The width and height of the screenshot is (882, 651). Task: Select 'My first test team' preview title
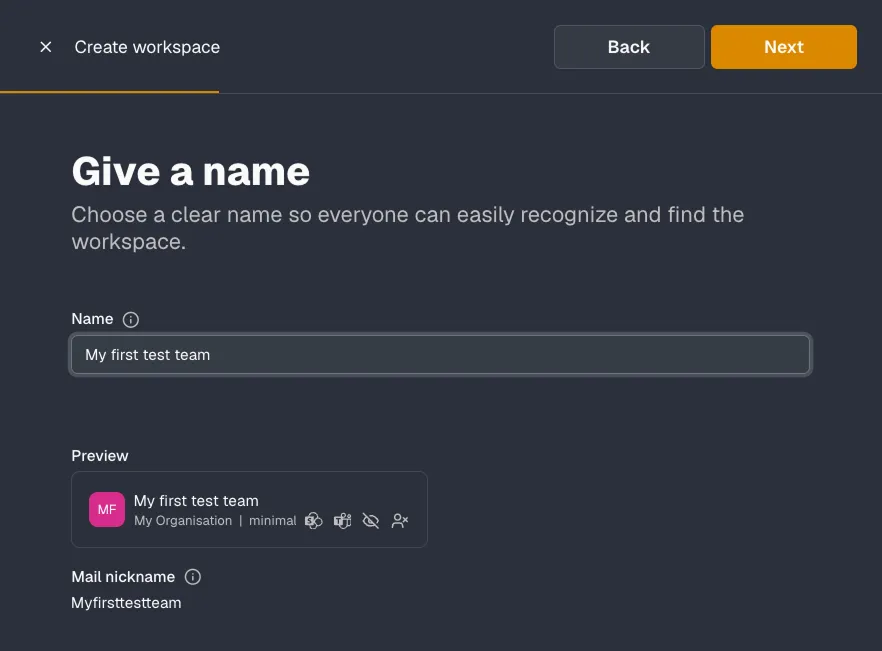(x=196, y=501)
